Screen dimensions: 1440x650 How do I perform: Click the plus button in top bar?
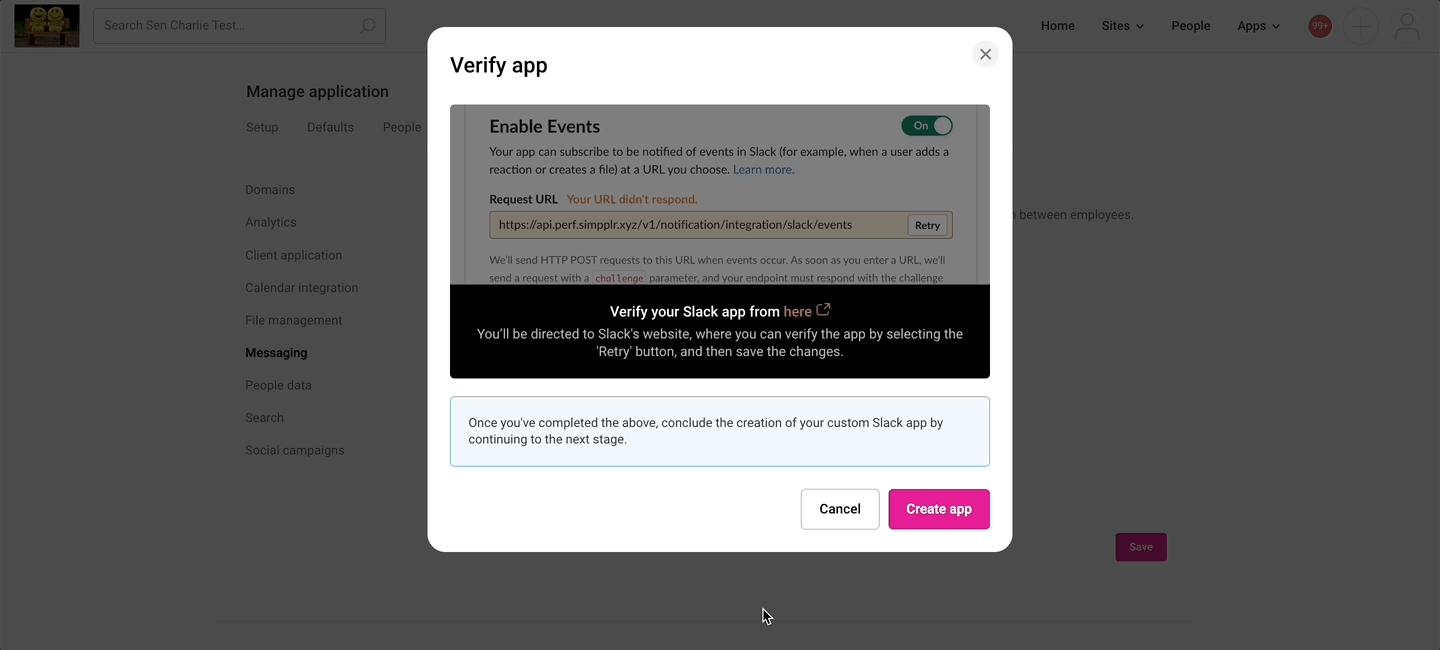coord(1360,26)
